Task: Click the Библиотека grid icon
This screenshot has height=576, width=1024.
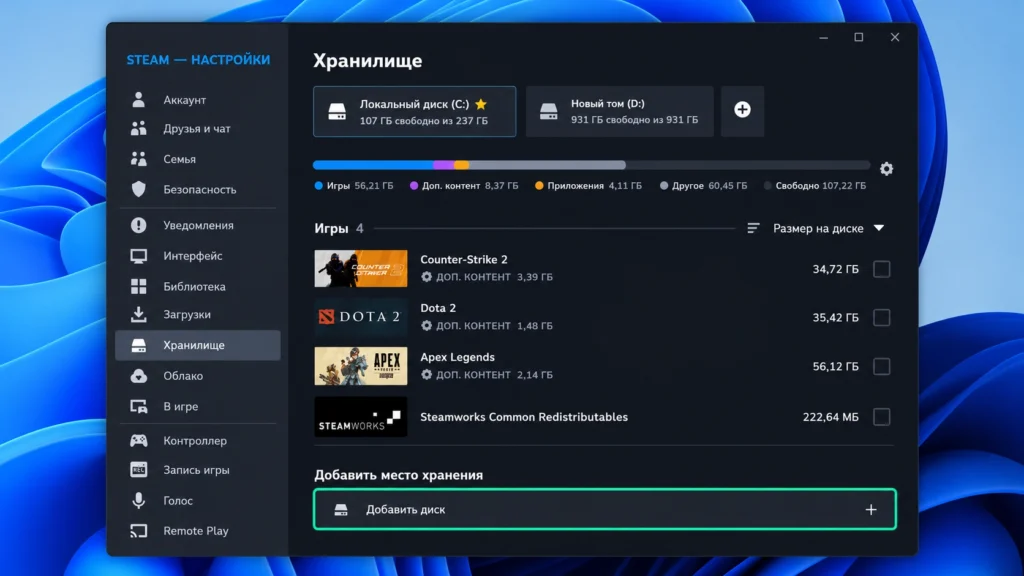Action: 138,286
